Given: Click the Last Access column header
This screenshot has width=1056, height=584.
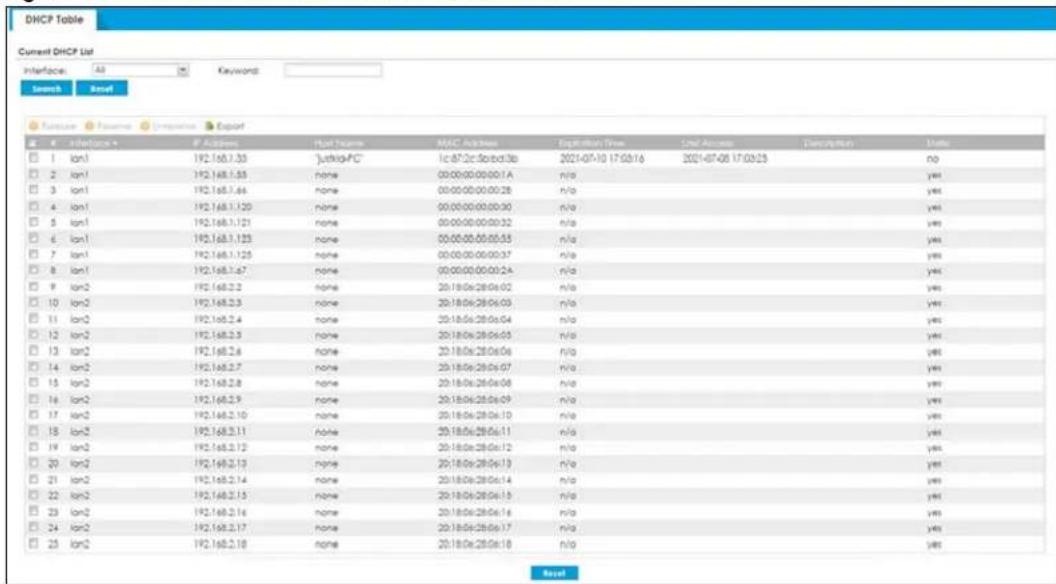Looking at the screenshot, I should click(x=707, y=143).
